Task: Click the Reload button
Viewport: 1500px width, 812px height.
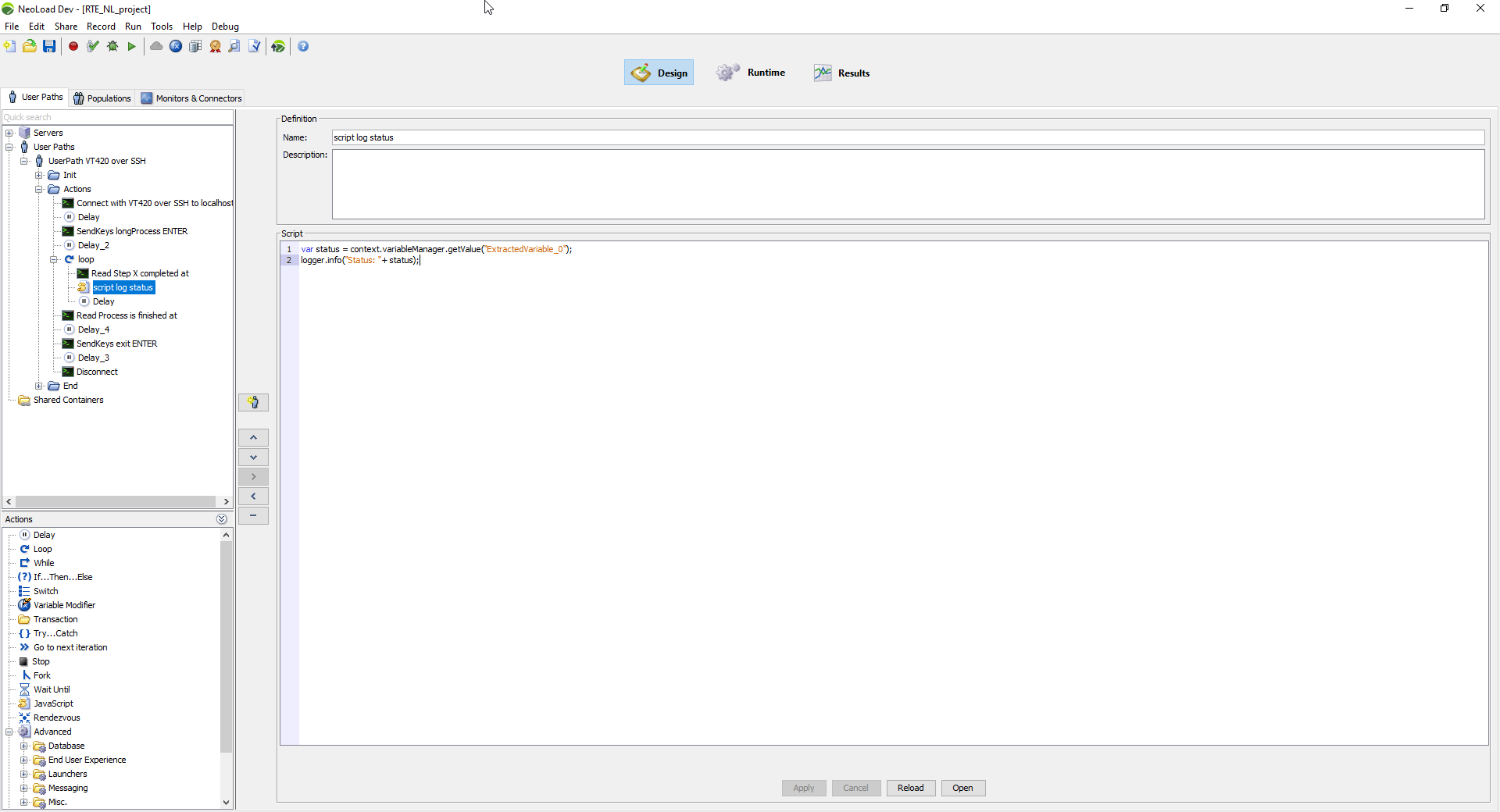Action: click(910, 788)
